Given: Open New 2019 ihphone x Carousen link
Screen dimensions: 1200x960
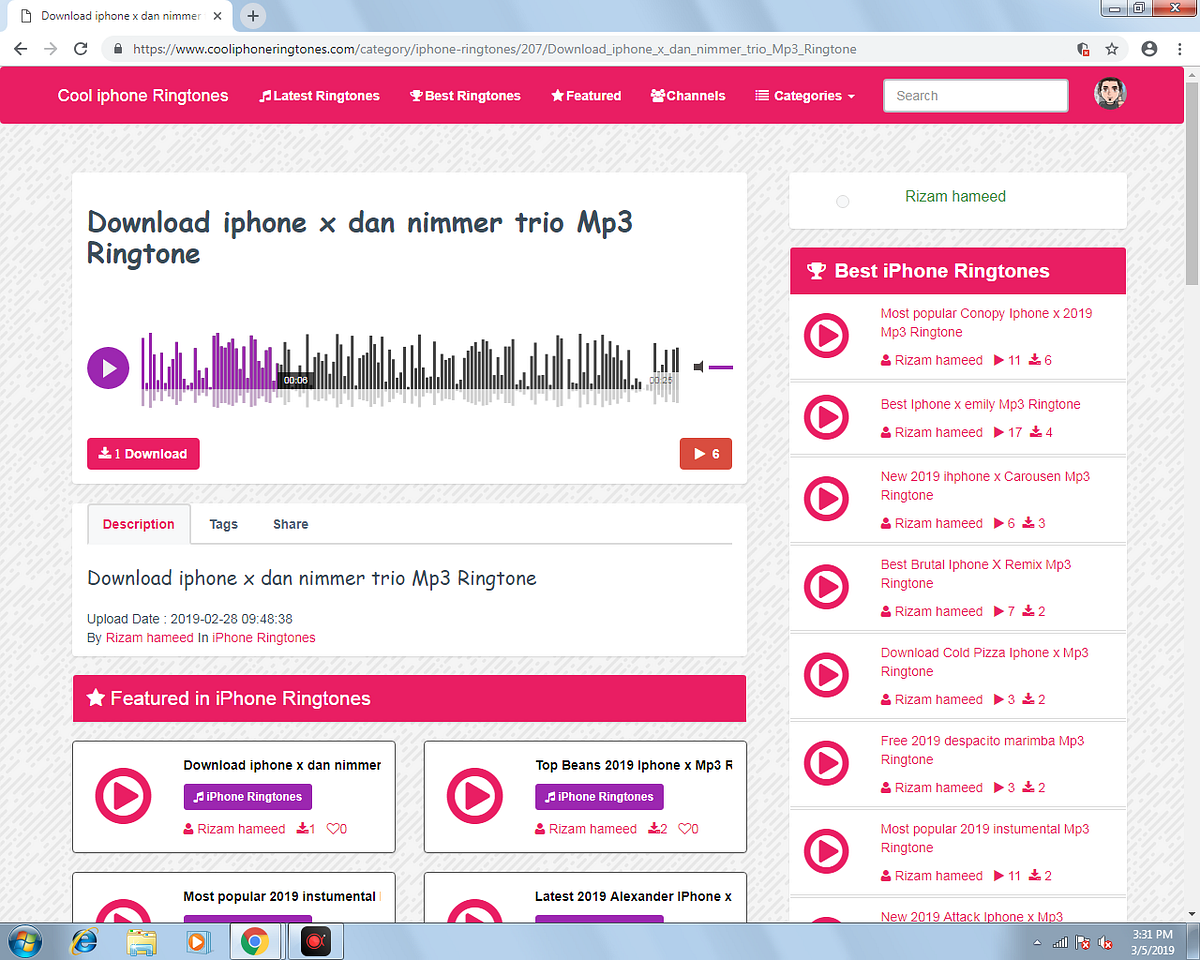Looking at the screenshot, I should (985, 486).
